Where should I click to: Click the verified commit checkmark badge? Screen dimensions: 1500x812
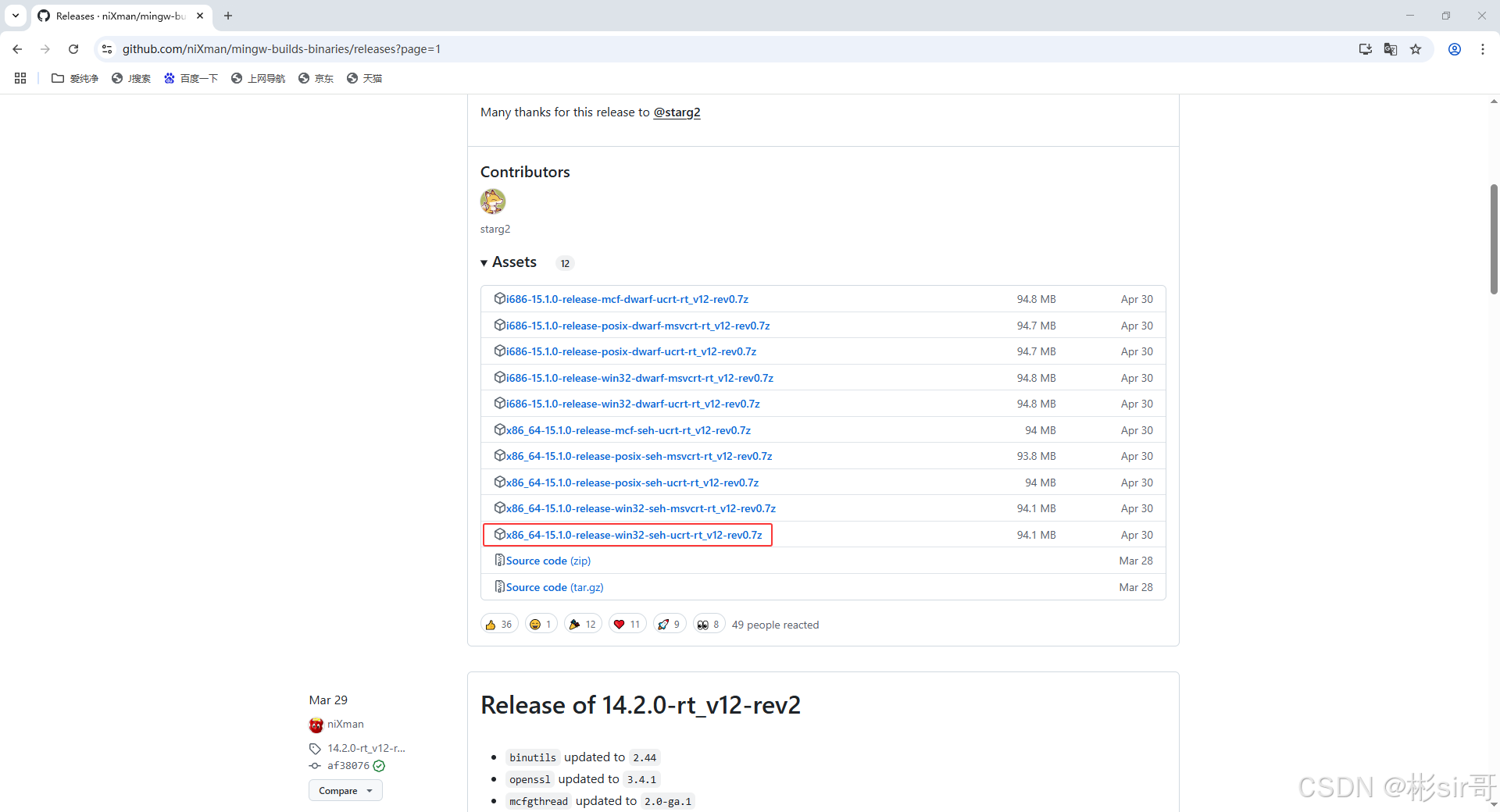coord(379,766)
